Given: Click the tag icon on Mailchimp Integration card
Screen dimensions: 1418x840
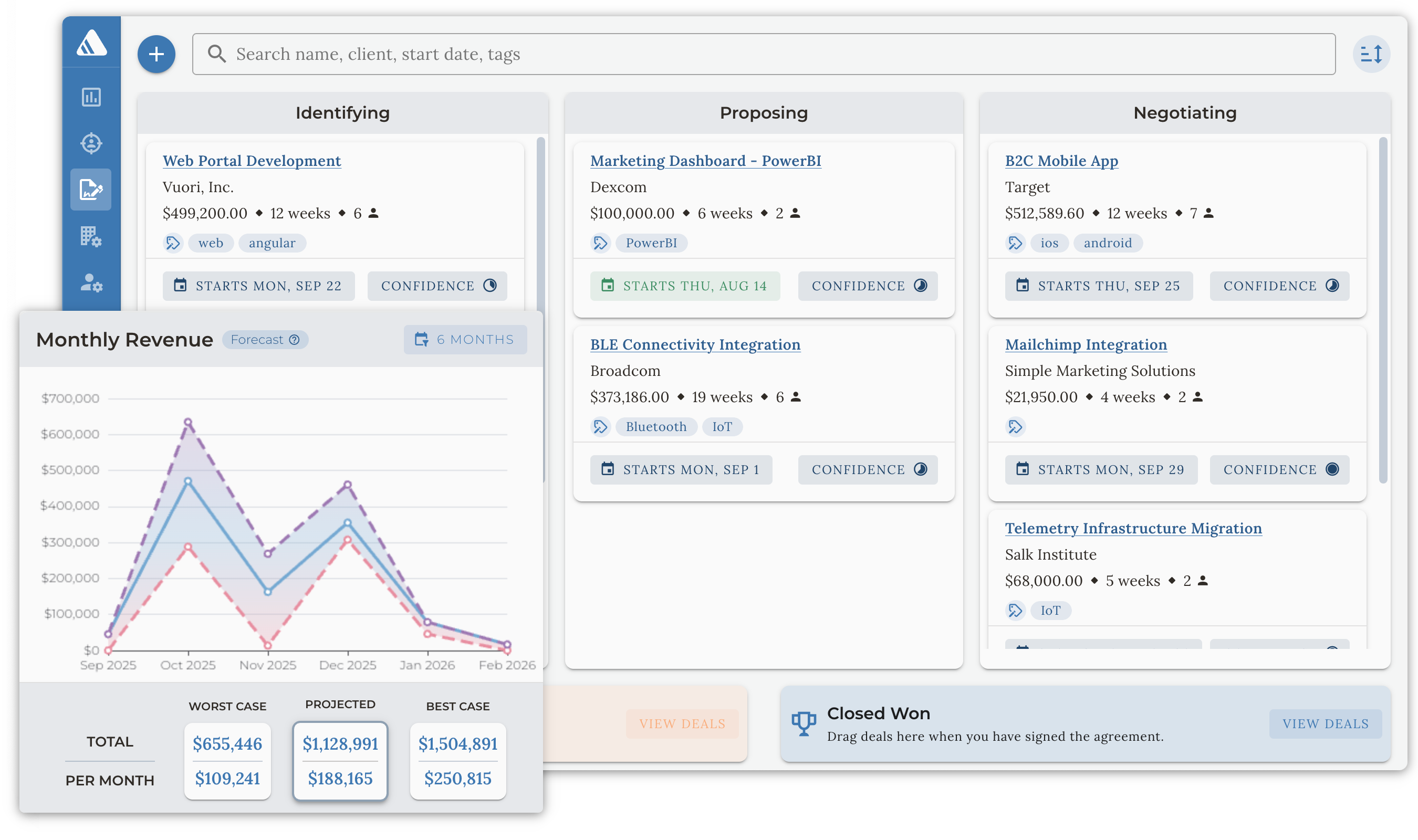Looking at the screenshot, I should pyautogui.click(x=1015, y=427).
